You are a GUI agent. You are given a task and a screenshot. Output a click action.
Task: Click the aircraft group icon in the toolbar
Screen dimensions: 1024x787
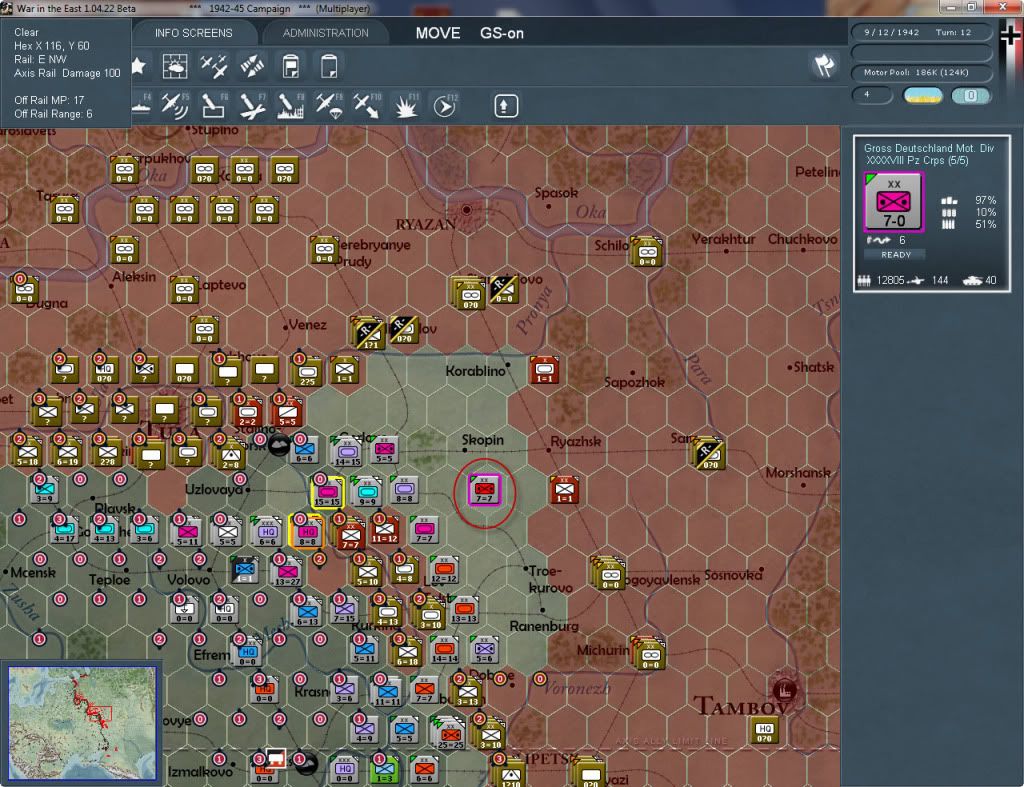click(214, 66)
